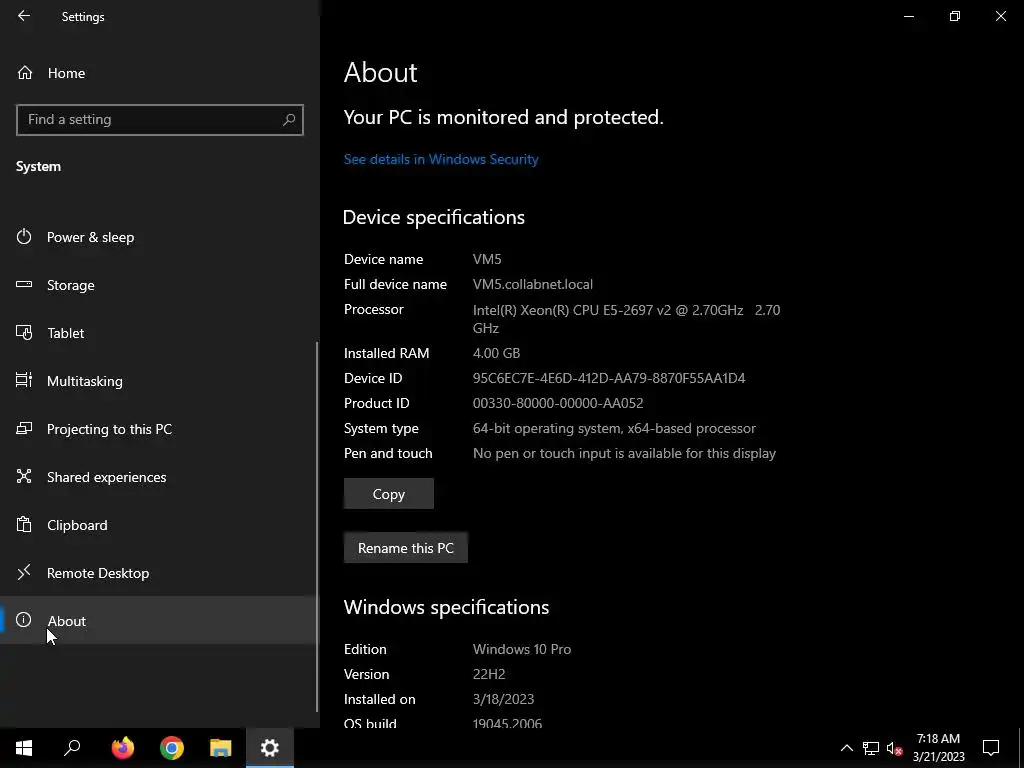The height and width of the screenshot is (768, 1024).
Task: Click the search magnifier in Find a setting
Action: click(x=289, y=120)
